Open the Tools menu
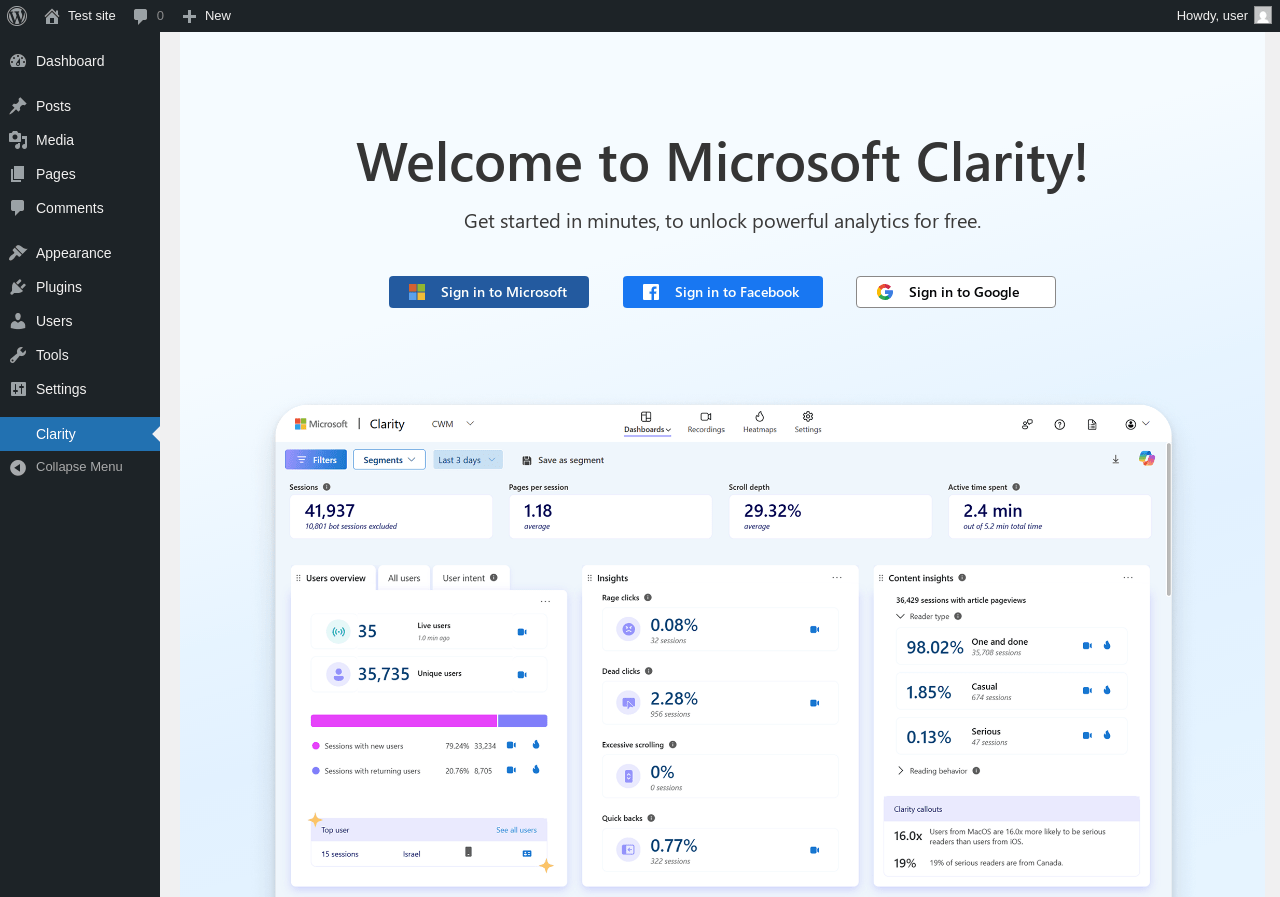Screen dimensions: 1280x897 [x=52, y=355]
